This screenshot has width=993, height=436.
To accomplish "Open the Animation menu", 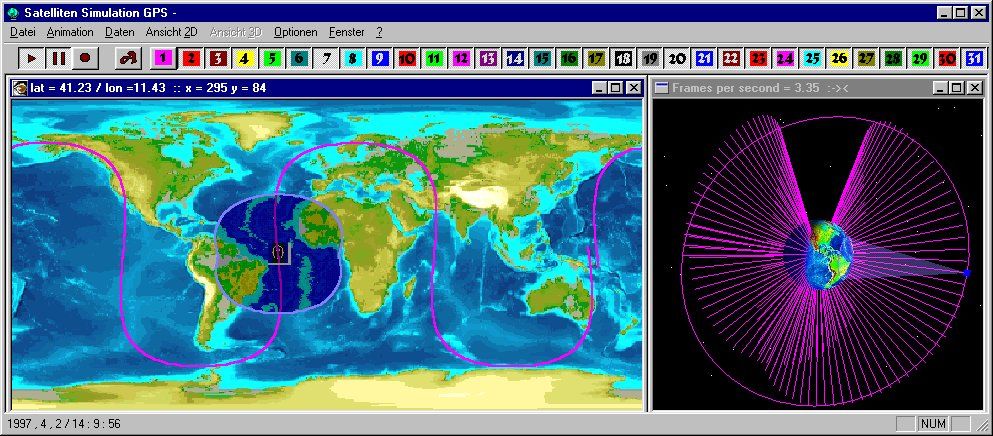I will 70,32.
